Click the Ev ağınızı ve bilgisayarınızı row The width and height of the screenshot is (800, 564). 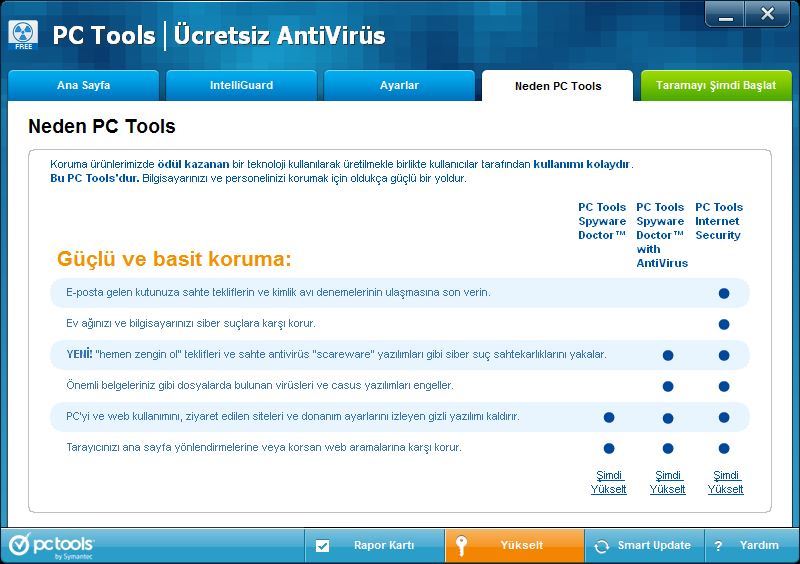point(399,324)
